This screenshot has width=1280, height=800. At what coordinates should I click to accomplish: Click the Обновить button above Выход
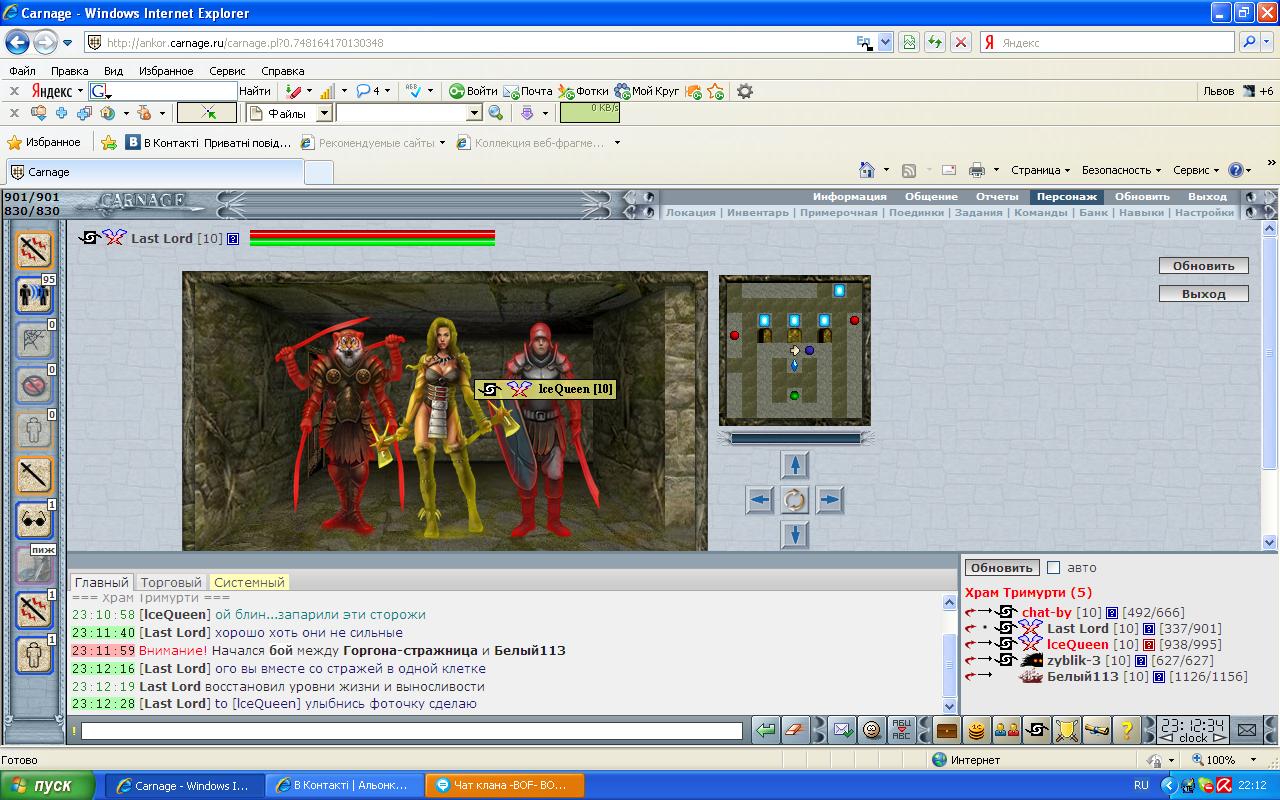tap(1204, 266)
